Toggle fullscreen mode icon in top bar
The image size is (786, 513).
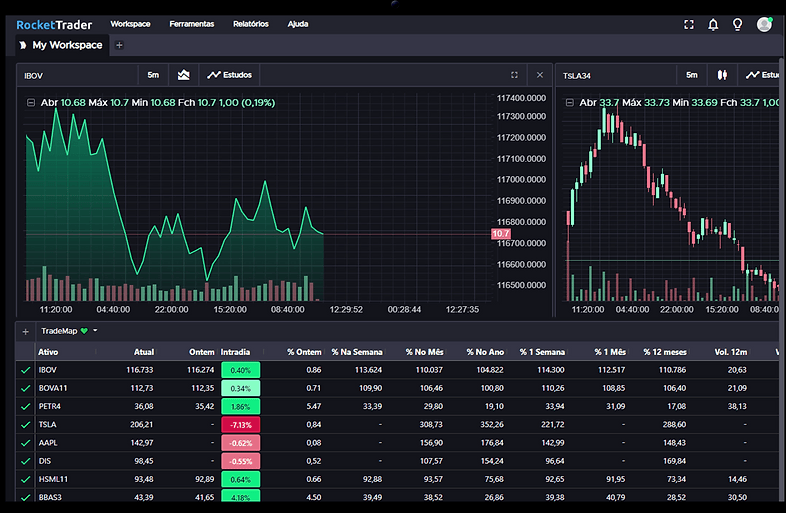coord(689,25)
